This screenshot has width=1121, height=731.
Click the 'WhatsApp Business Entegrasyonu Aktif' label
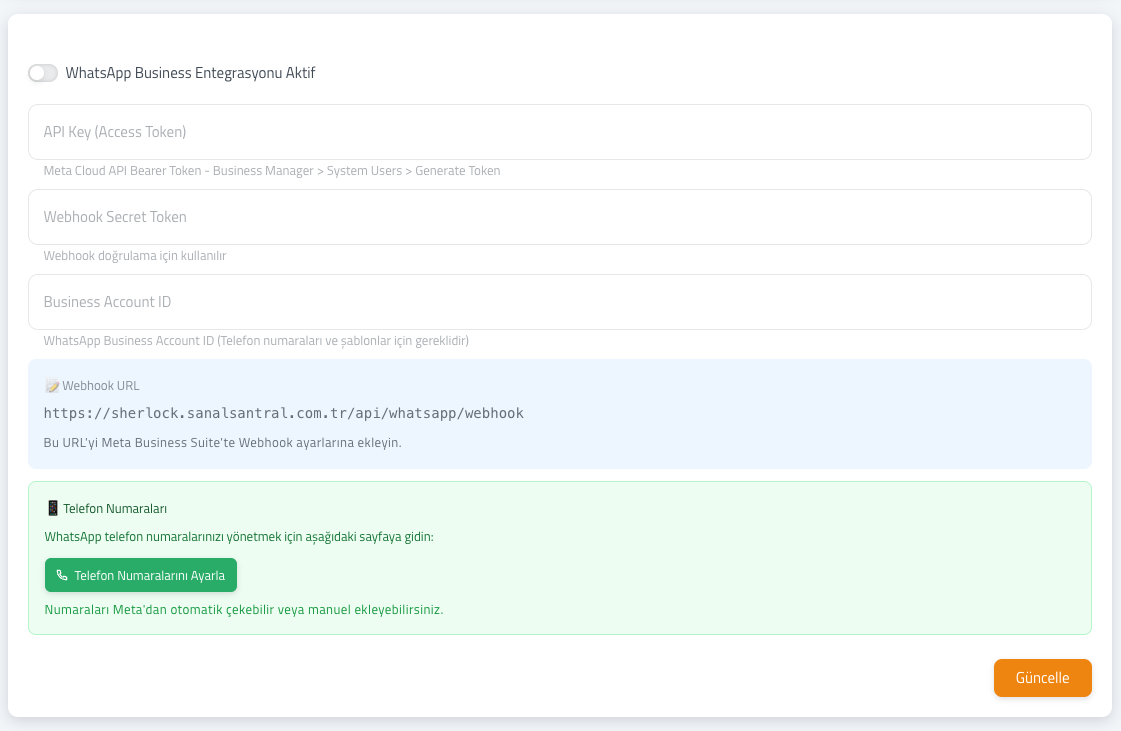(190, 73)
